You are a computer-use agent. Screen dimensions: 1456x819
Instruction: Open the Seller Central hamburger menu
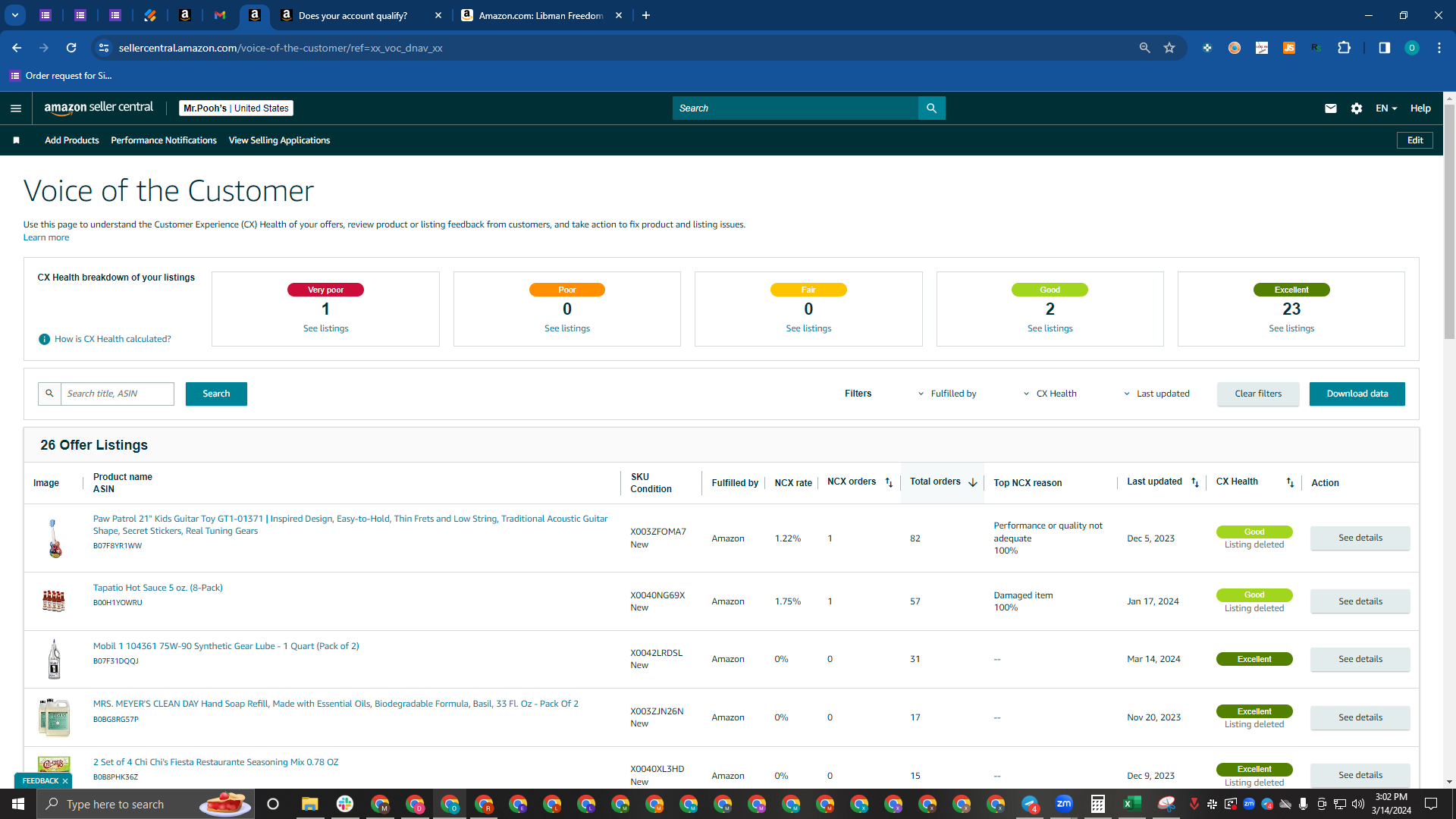(x=16, y=108)
